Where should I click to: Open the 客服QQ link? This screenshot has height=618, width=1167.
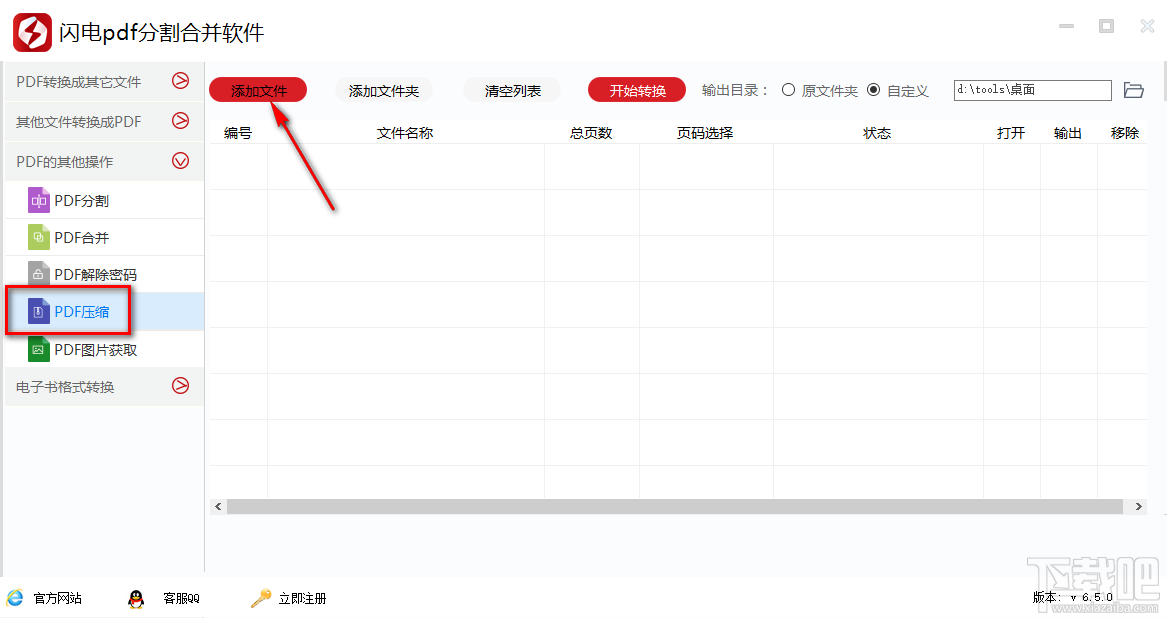182,598
